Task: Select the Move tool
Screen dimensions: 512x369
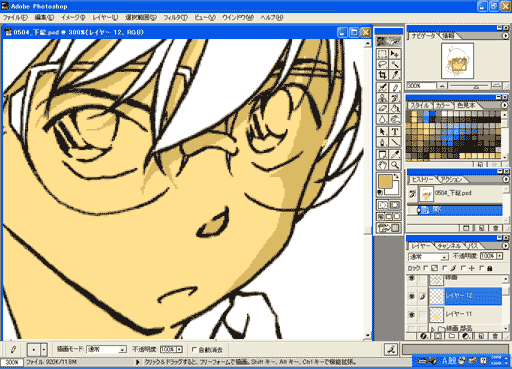Action: (x=395, y=54)
